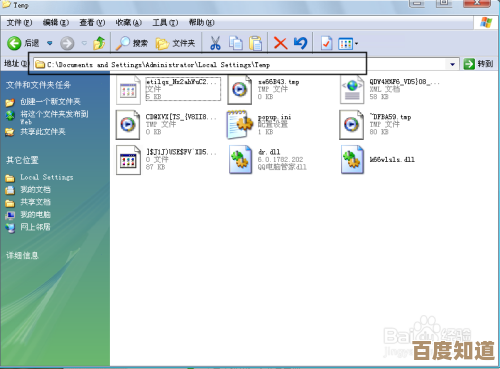Open 我的文档 in Other Places
The image size is (500, 369).
pyautogui.click(x=35, y=190)
